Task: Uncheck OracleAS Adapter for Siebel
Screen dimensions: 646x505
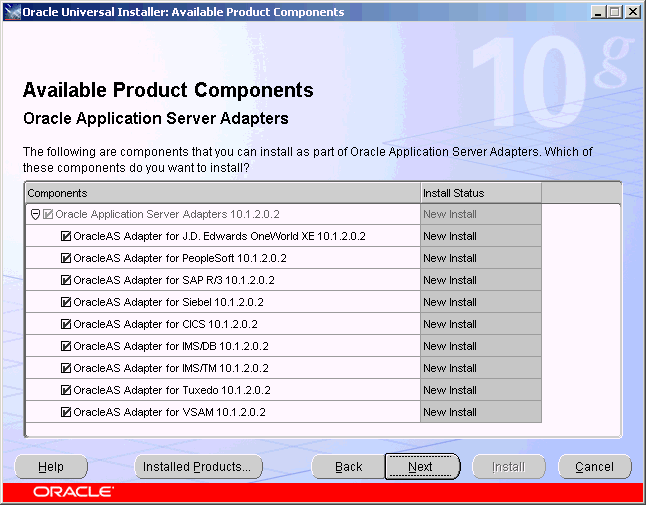Action: 66,302
